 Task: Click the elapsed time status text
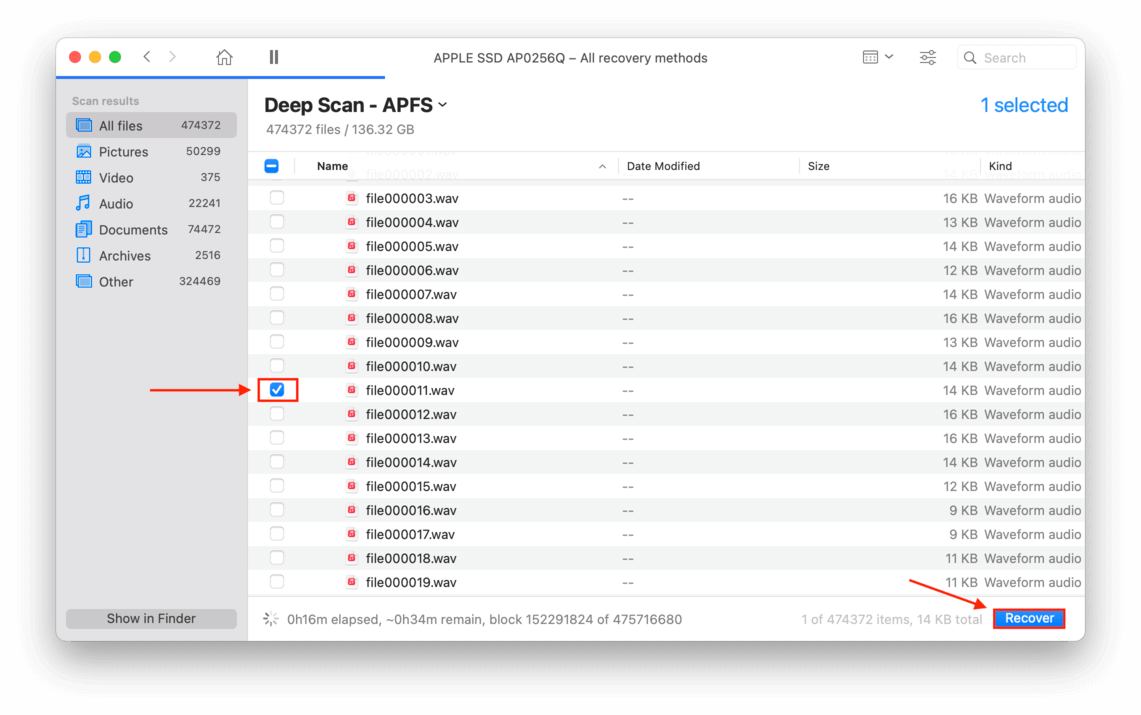484,620
